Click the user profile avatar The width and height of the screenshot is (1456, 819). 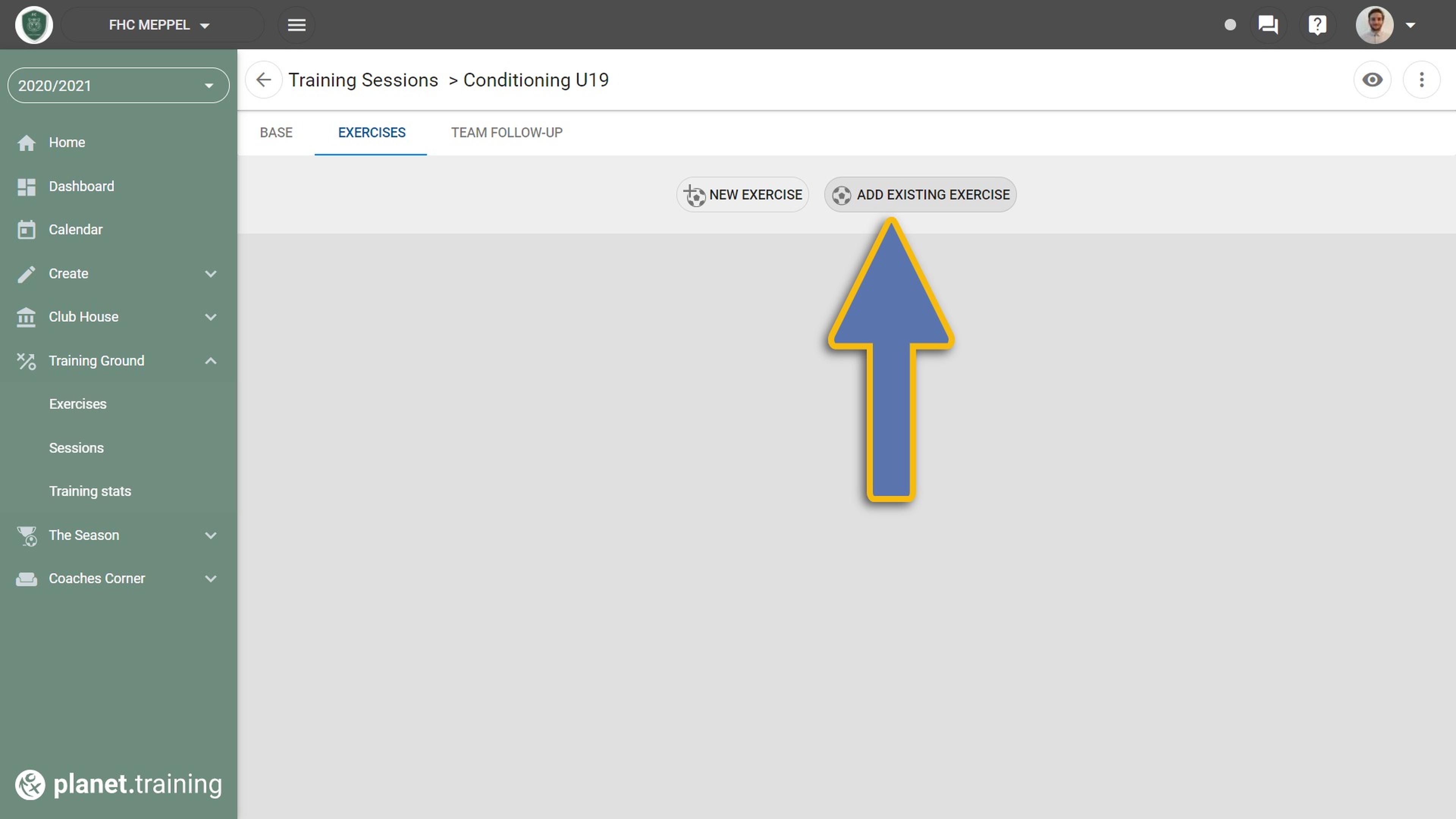1374,25
